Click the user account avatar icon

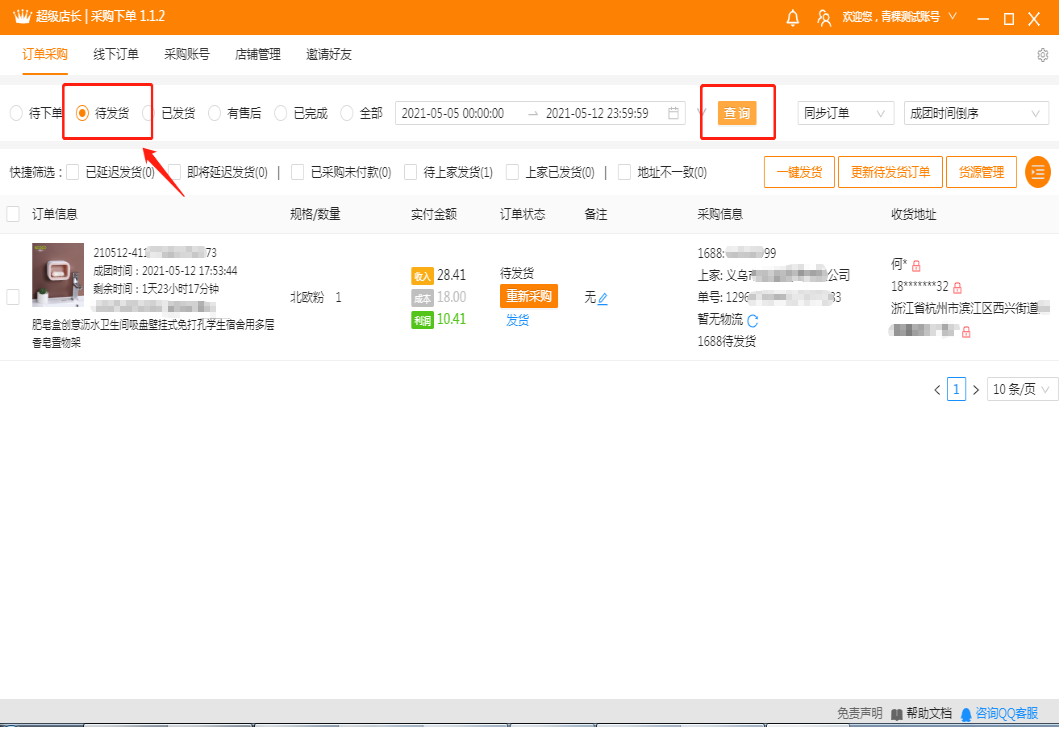824,18
